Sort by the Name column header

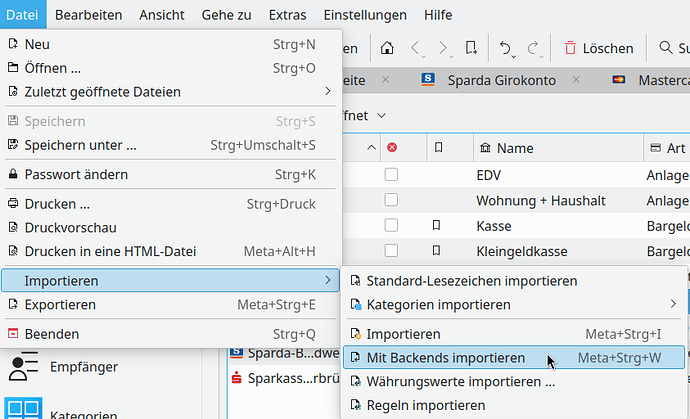pos(515,148)
